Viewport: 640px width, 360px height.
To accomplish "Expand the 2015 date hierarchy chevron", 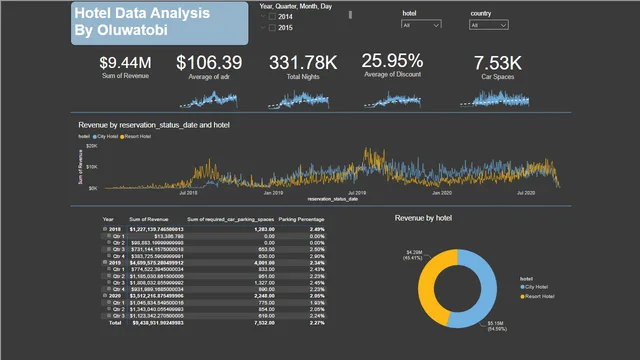I will pyautogui.click(x=263, y=28).
